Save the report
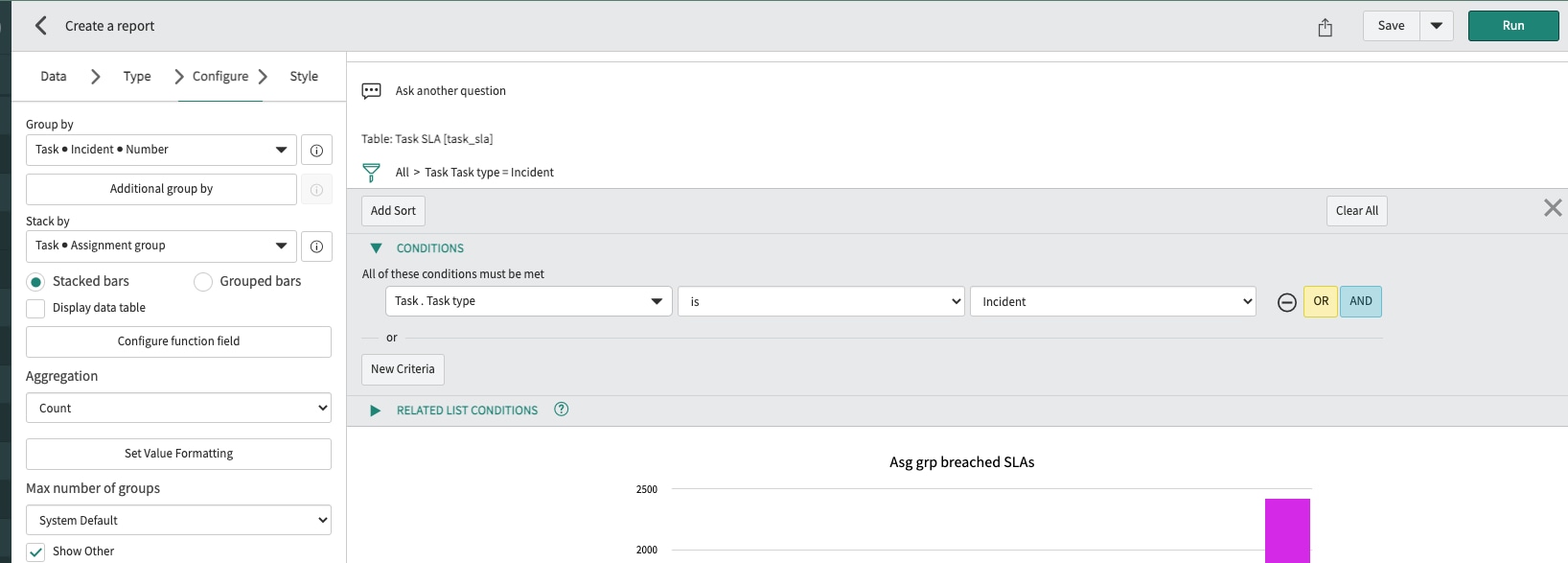Viewport: 1568px width, 563px height. tap(1391, 26)
